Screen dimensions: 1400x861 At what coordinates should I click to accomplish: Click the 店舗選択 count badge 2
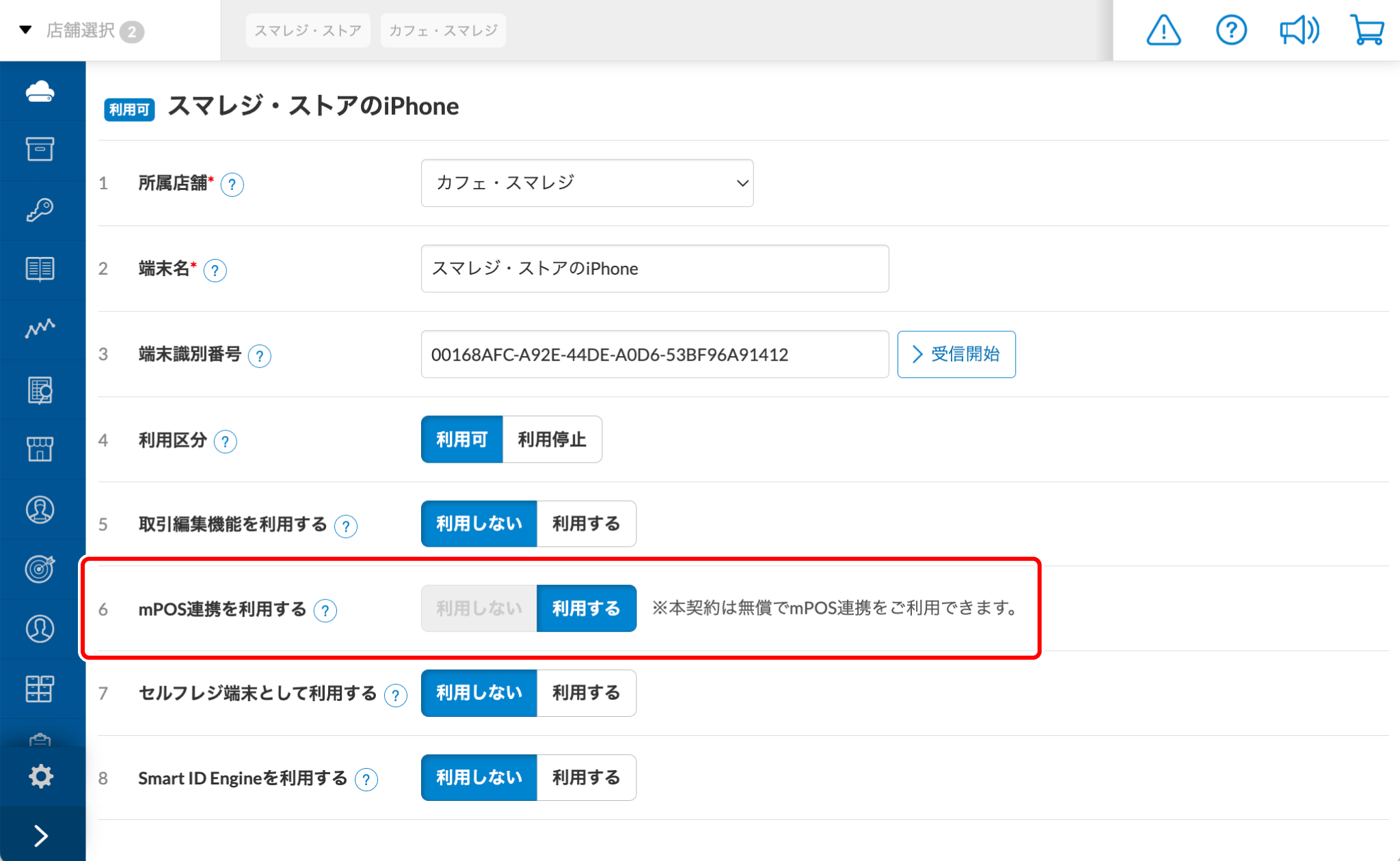(x=132, y=31)
